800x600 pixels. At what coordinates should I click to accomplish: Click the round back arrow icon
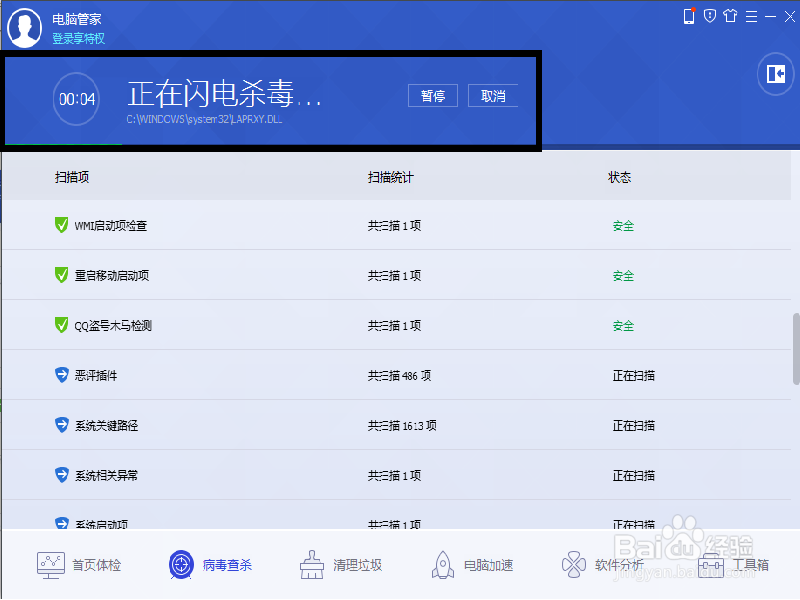click(776, 74)
